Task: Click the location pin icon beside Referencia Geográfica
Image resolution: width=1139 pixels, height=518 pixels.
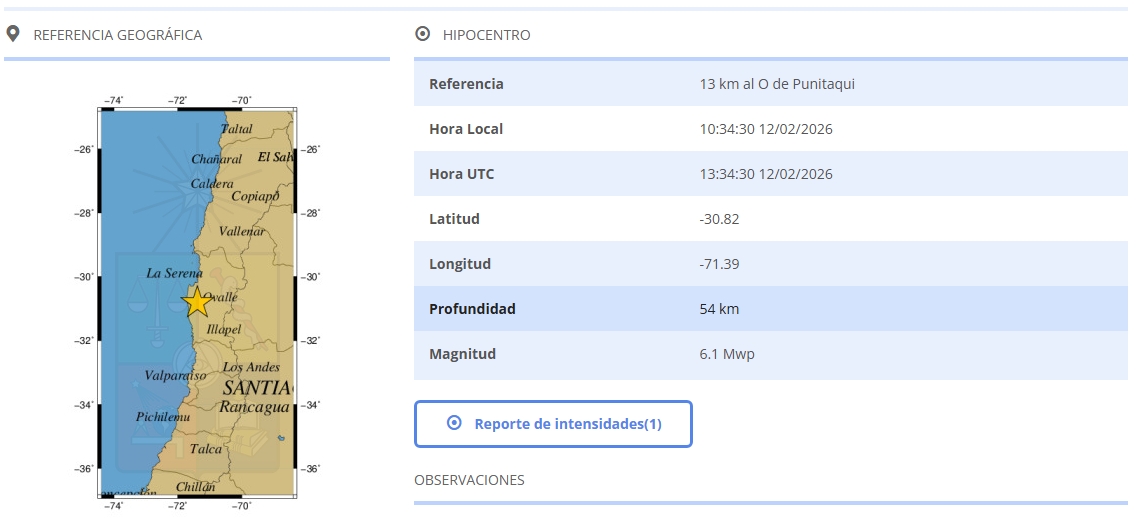Action: 13,34
